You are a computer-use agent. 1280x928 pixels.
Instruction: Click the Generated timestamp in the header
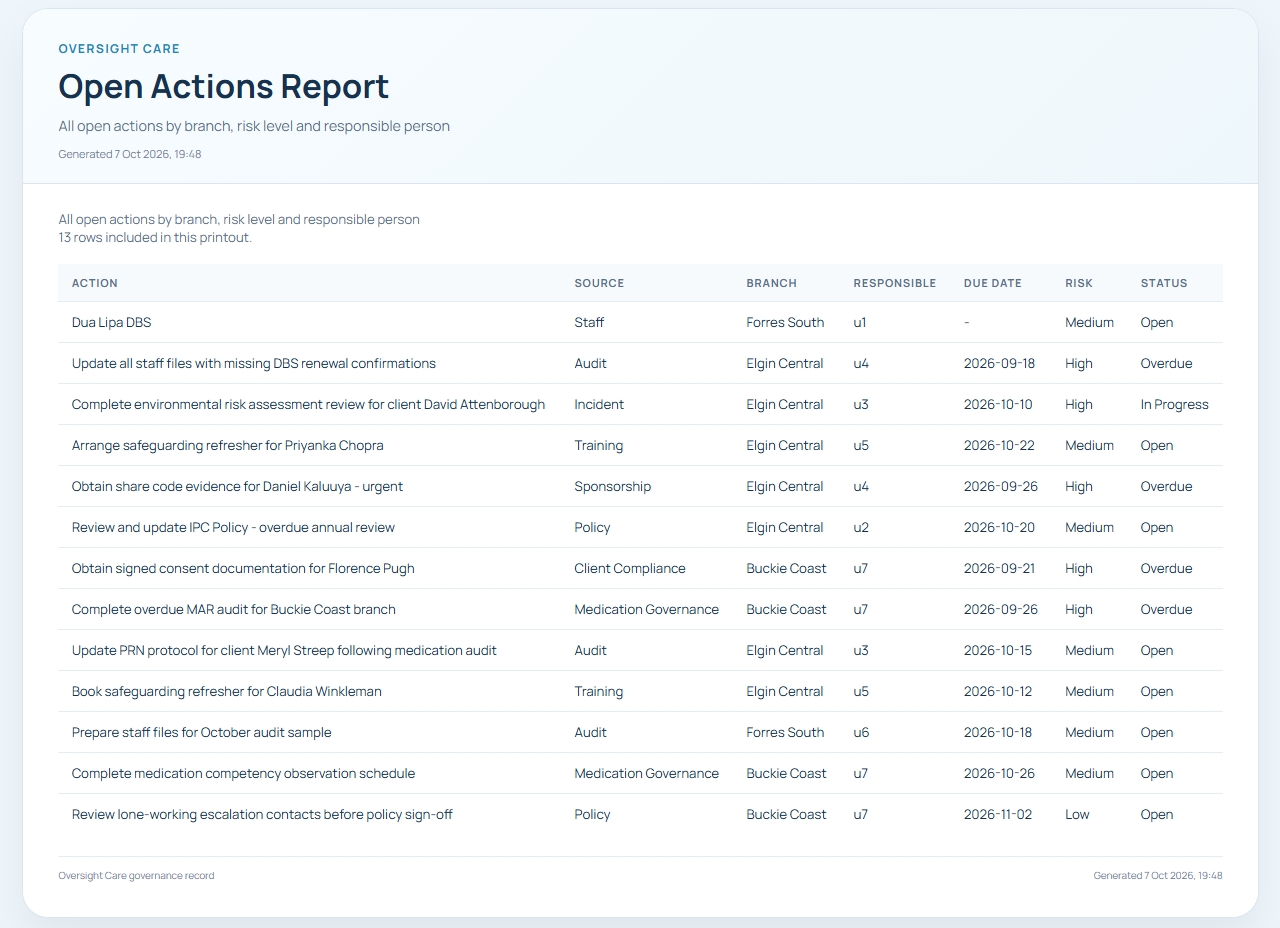coord(130,154)
